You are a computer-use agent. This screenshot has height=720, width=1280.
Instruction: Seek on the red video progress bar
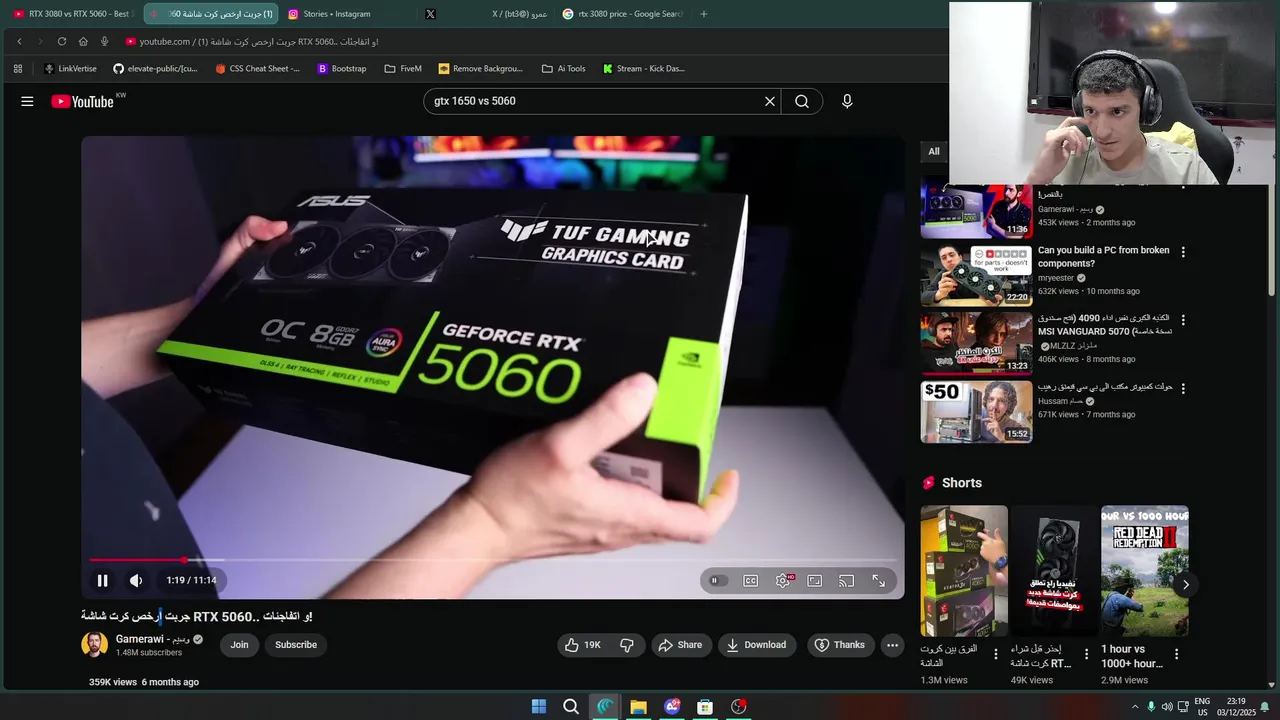[493, 560]
